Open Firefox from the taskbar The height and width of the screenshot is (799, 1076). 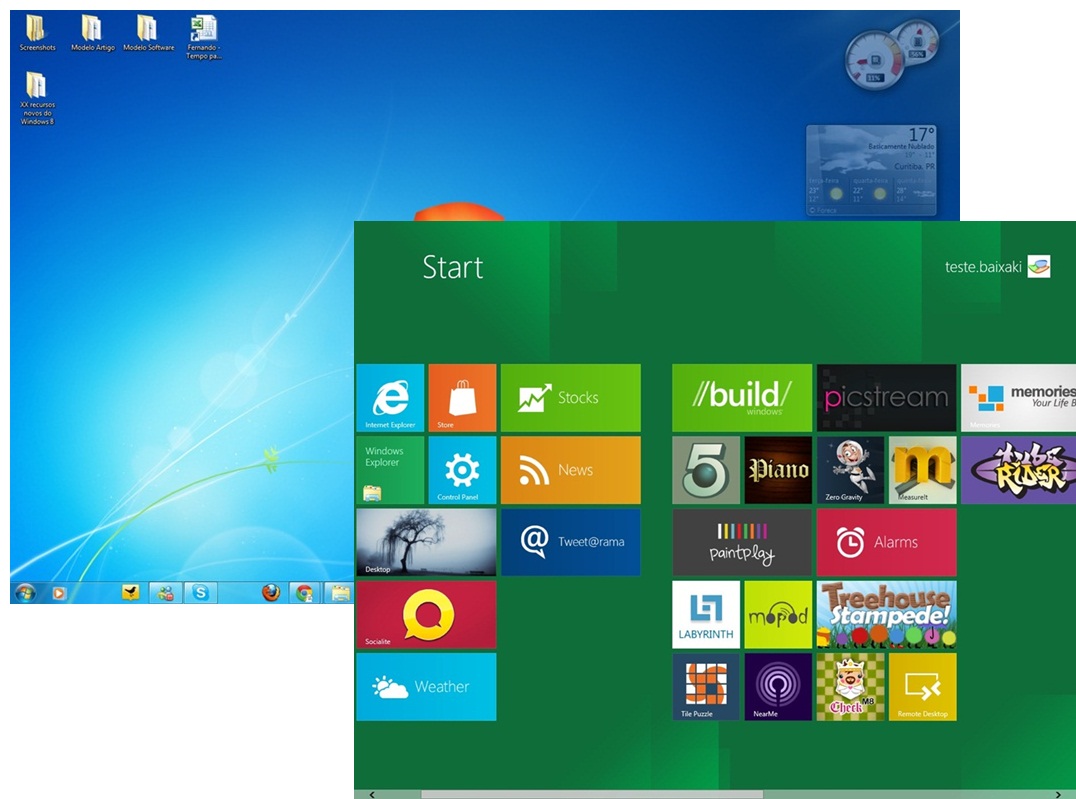point(271,592)
